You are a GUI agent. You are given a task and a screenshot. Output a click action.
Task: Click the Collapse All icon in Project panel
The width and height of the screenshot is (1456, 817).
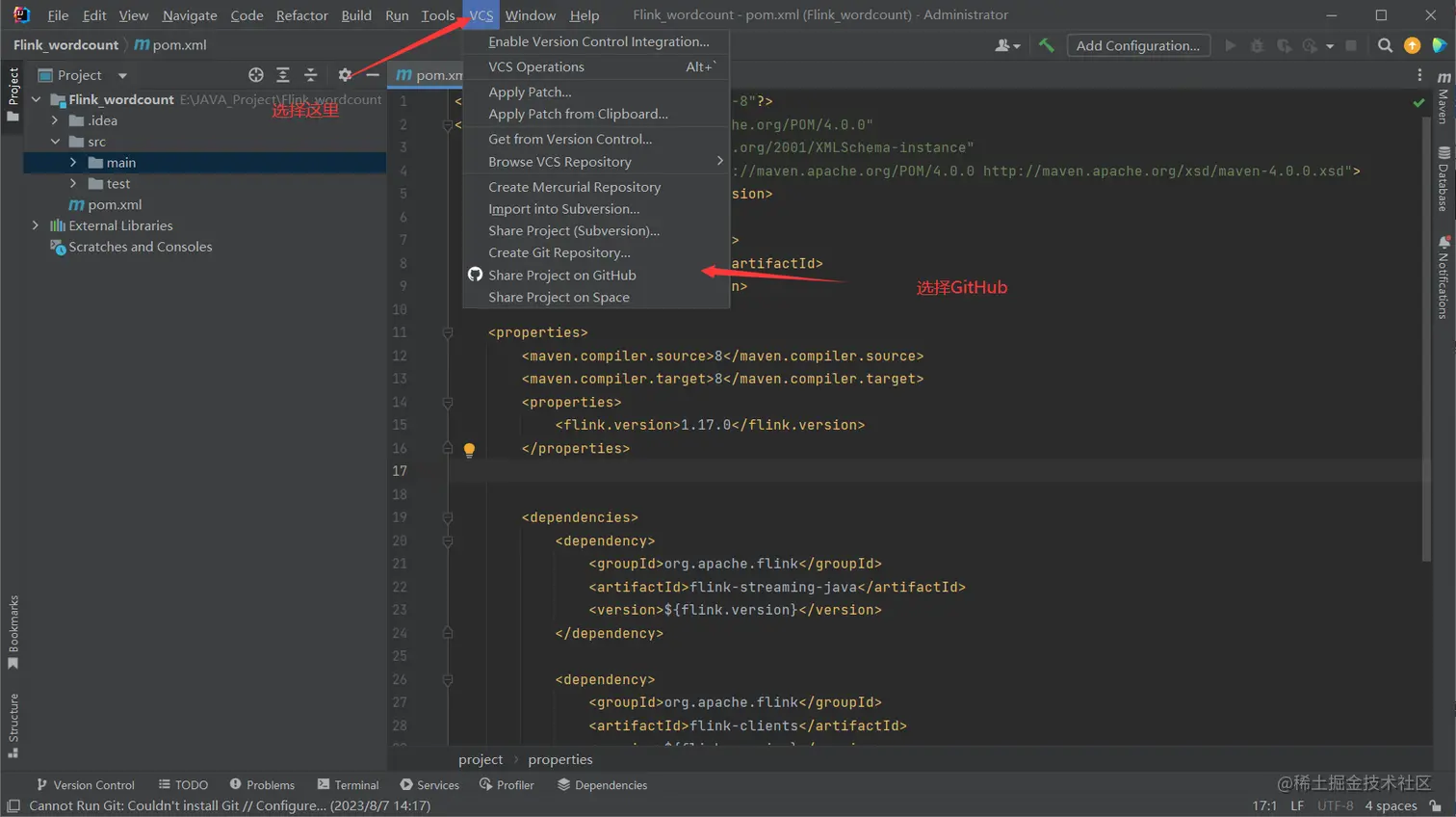click(x=310, y=75)
